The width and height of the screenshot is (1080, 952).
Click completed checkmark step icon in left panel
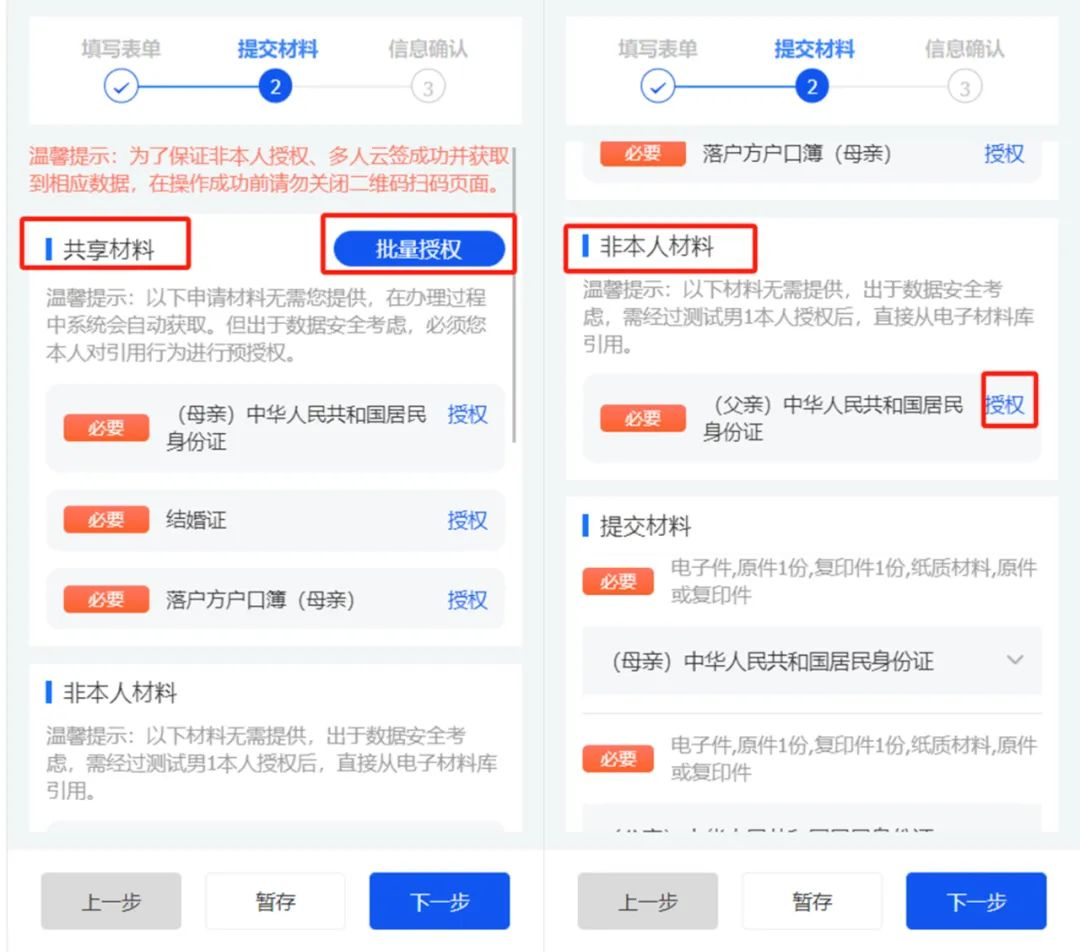coord(121,87)
